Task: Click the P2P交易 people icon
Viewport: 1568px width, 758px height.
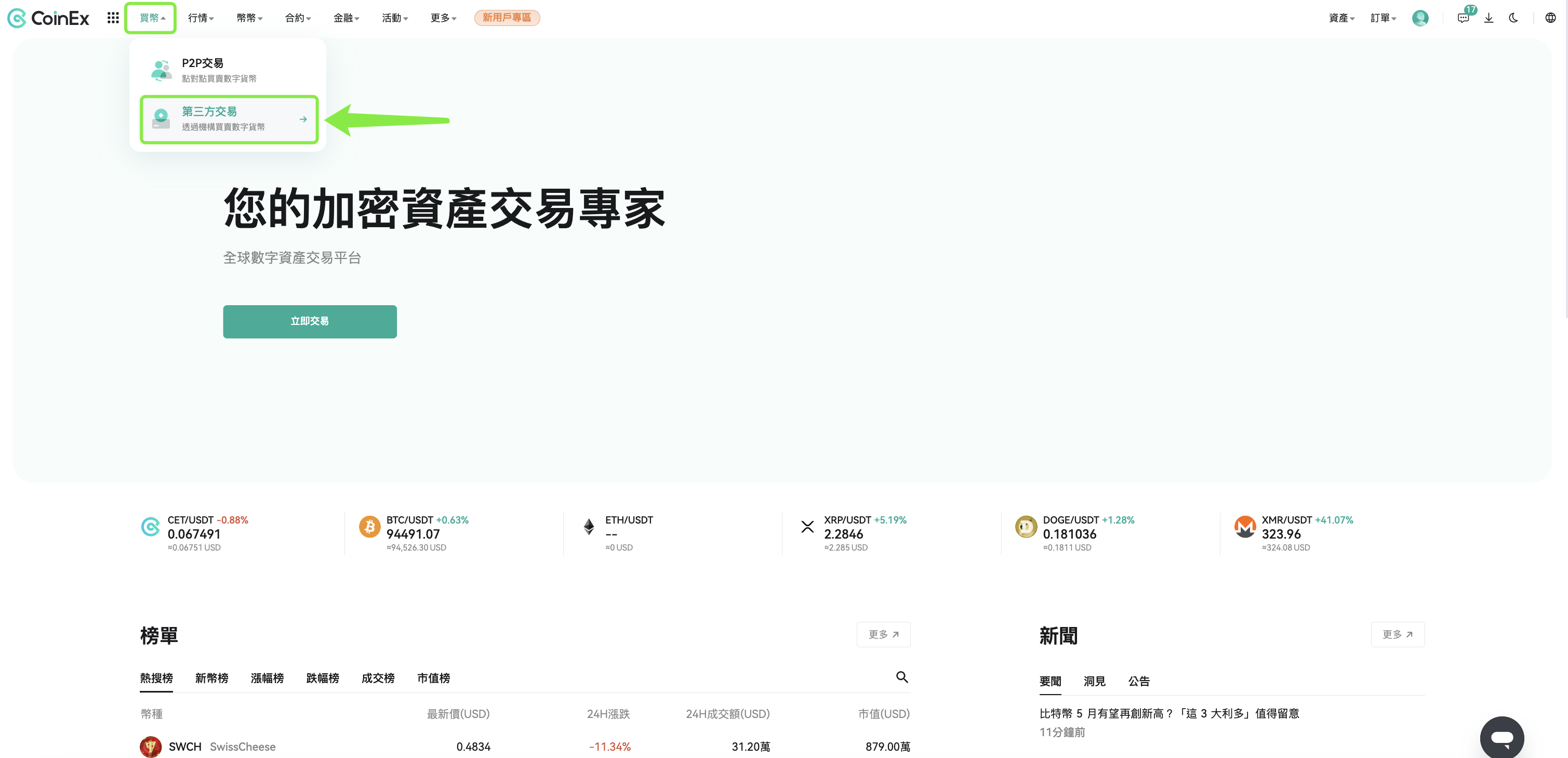Action: pyautogui.click(x=161, y=70)
